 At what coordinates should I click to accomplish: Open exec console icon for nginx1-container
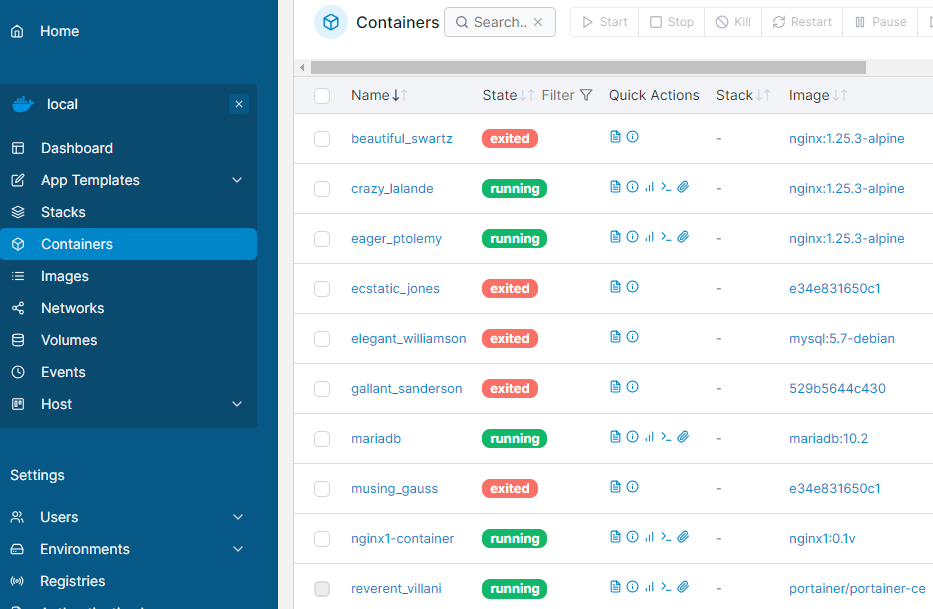pyautogui.click(x=666, y=537)
